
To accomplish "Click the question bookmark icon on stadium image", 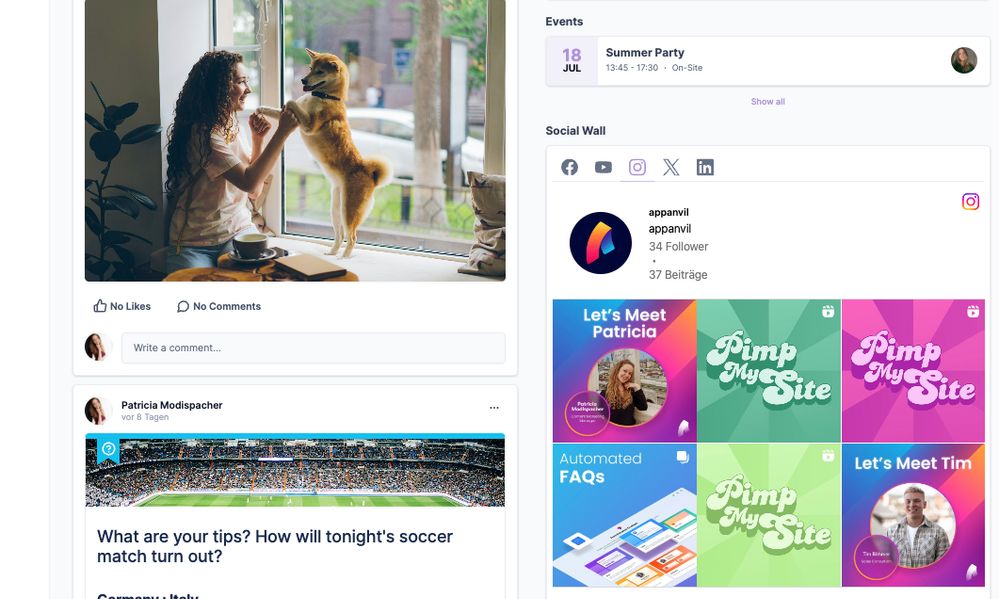I will (108, 450).
